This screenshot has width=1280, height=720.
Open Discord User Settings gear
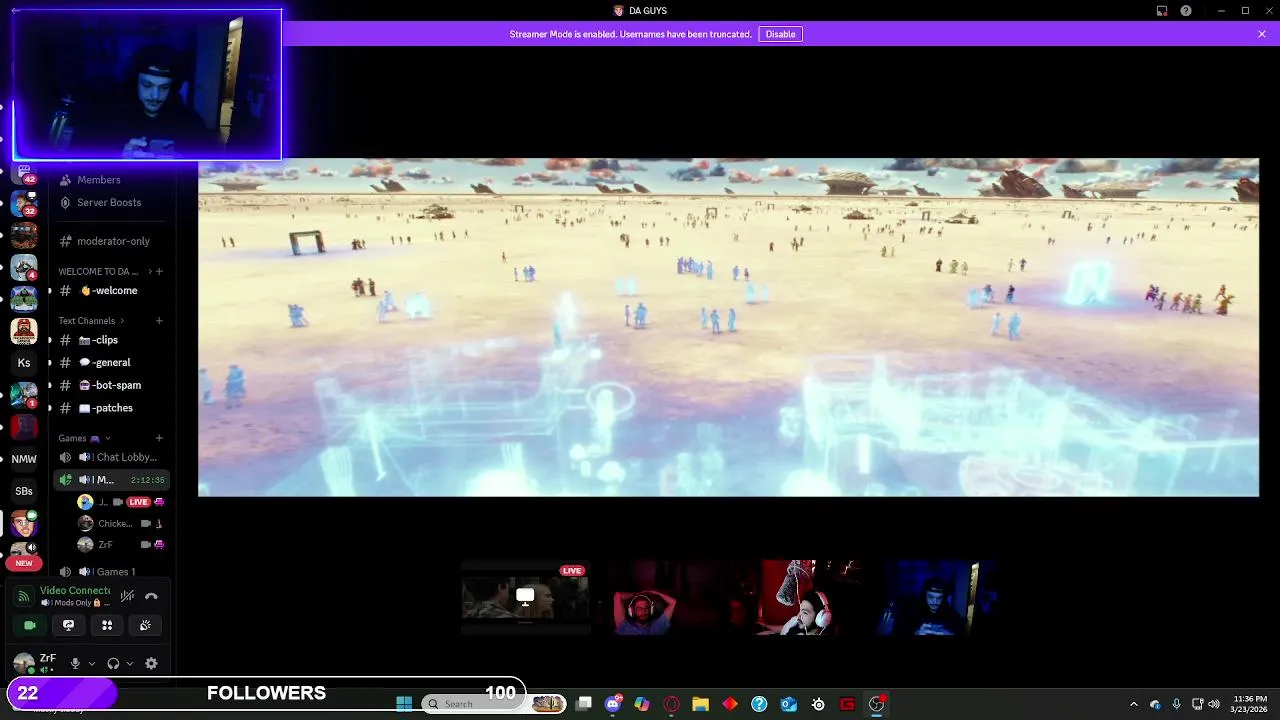pos(151,664)
